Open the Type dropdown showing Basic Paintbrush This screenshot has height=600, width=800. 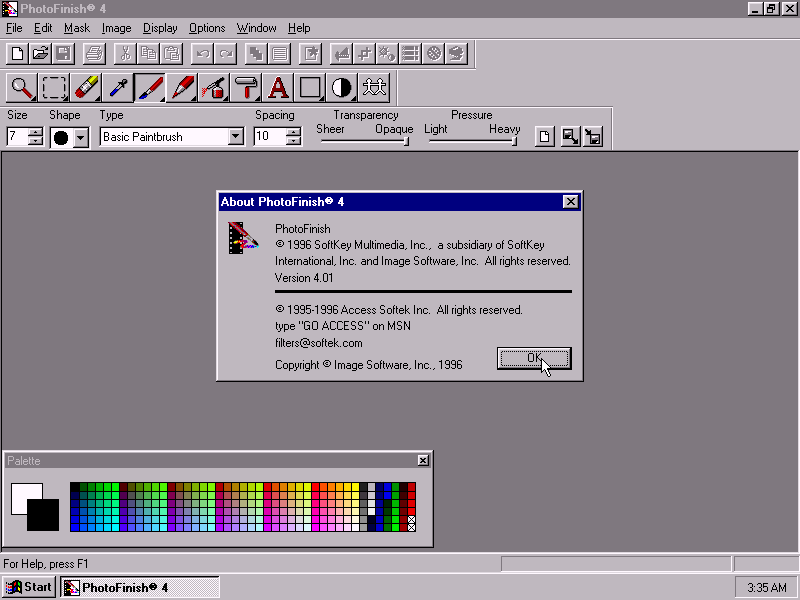235,137
